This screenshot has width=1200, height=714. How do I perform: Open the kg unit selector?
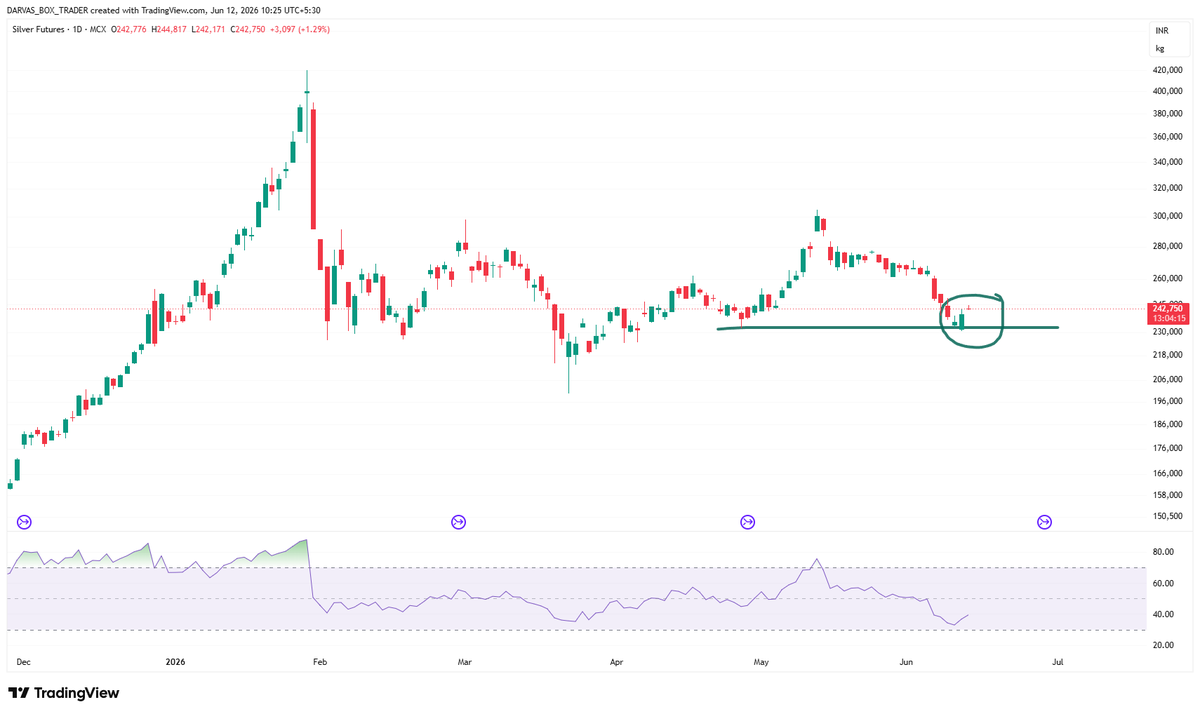point(1160,48)
